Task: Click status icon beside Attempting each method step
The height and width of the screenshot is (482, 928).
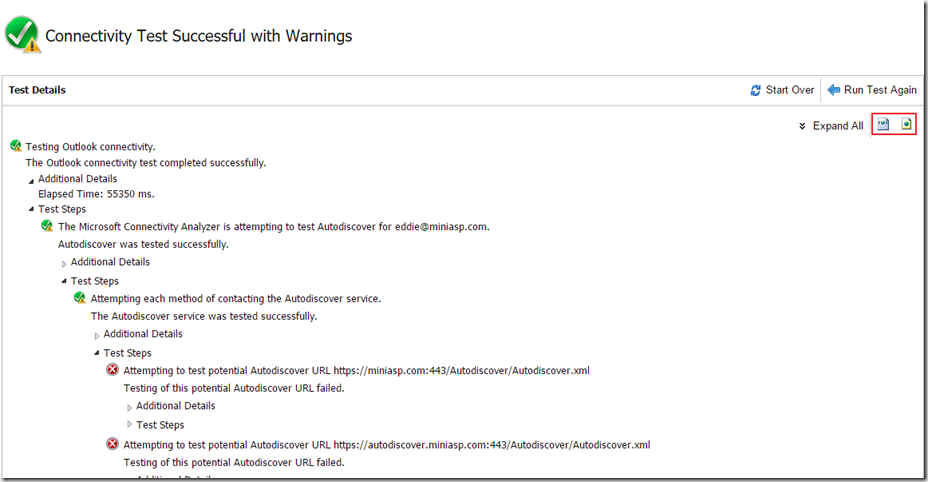Action: coord(80,298)
